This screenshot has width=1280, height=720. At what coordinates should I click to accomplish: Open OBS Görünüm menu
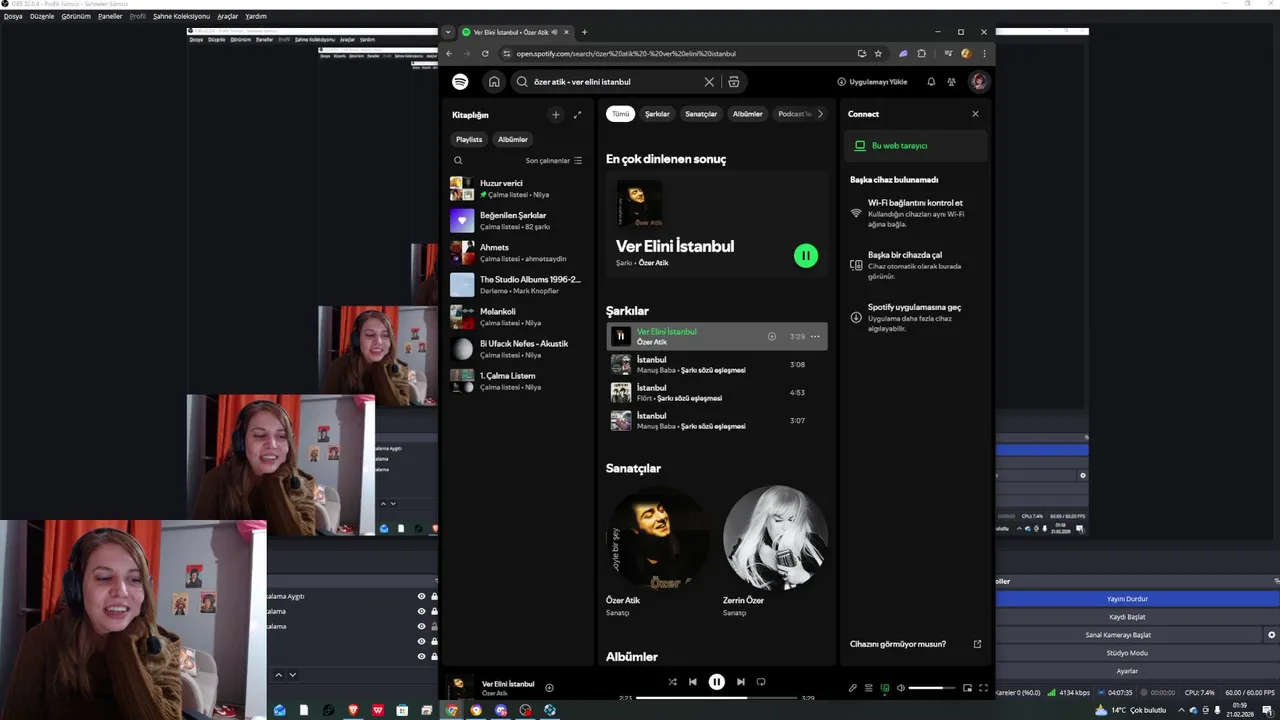coord(76,16)
